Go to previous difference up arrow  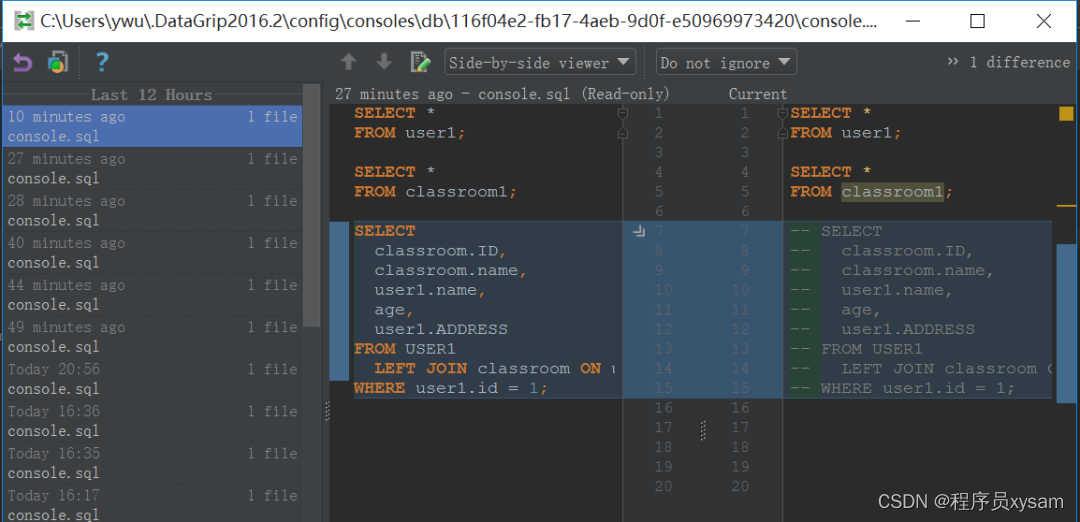349,63
